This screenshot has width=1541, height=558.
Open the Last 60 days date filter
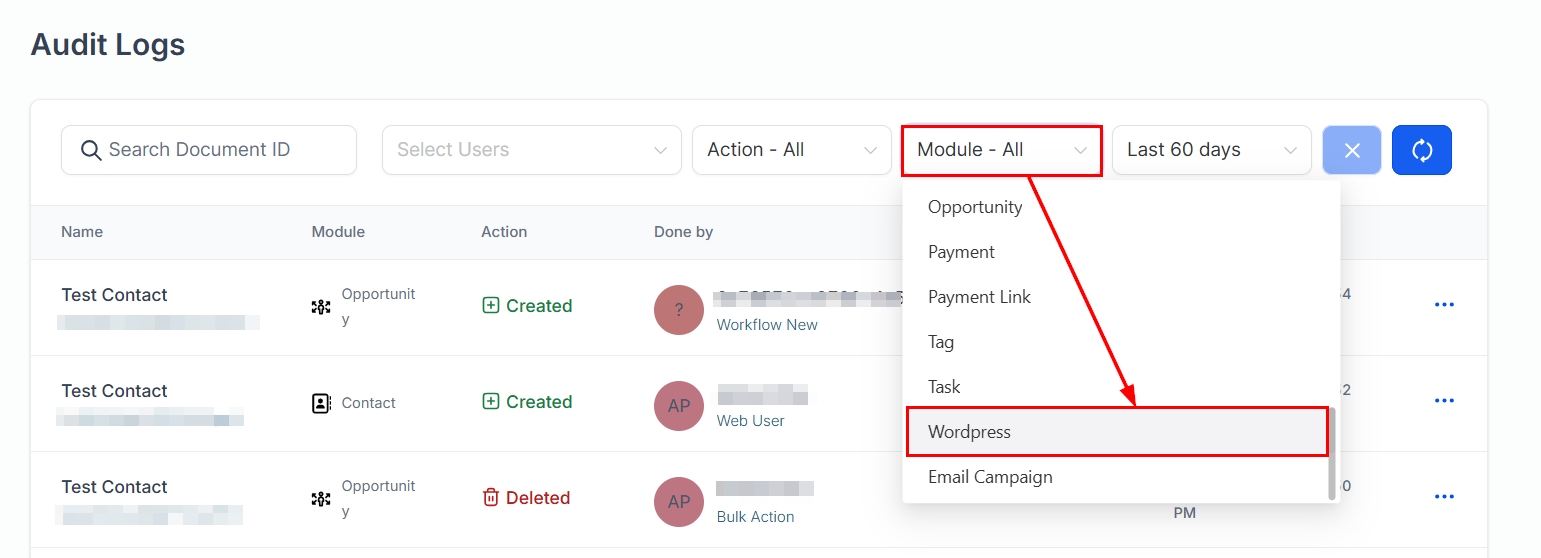coord(1211,150)
